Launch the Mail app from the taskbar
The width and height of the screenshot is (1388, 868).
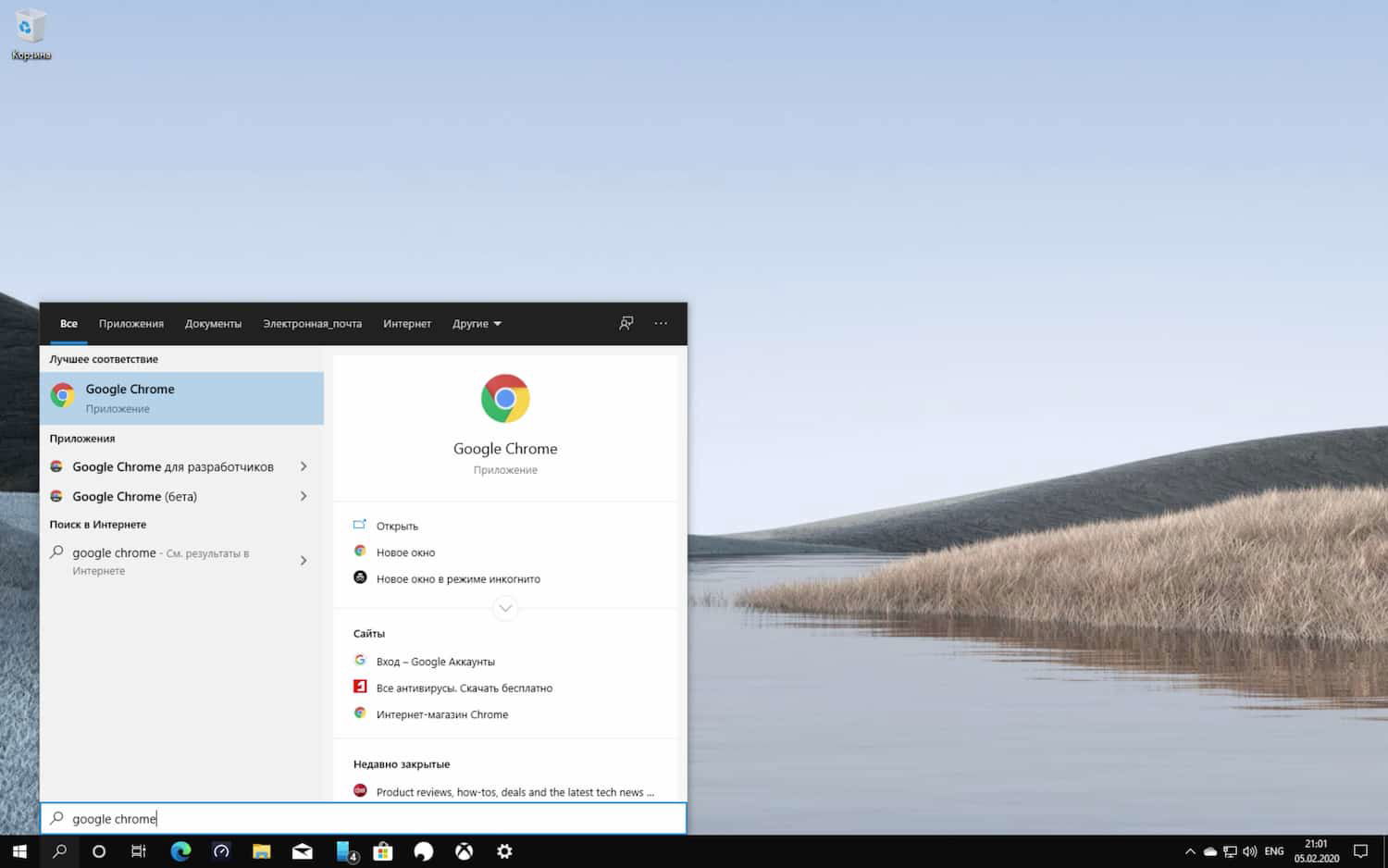coord(303,851)
